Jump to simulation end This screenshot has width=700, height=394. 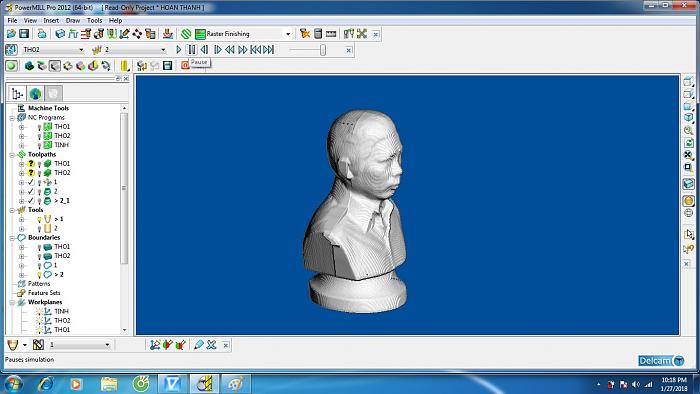(x=268, y=50)
